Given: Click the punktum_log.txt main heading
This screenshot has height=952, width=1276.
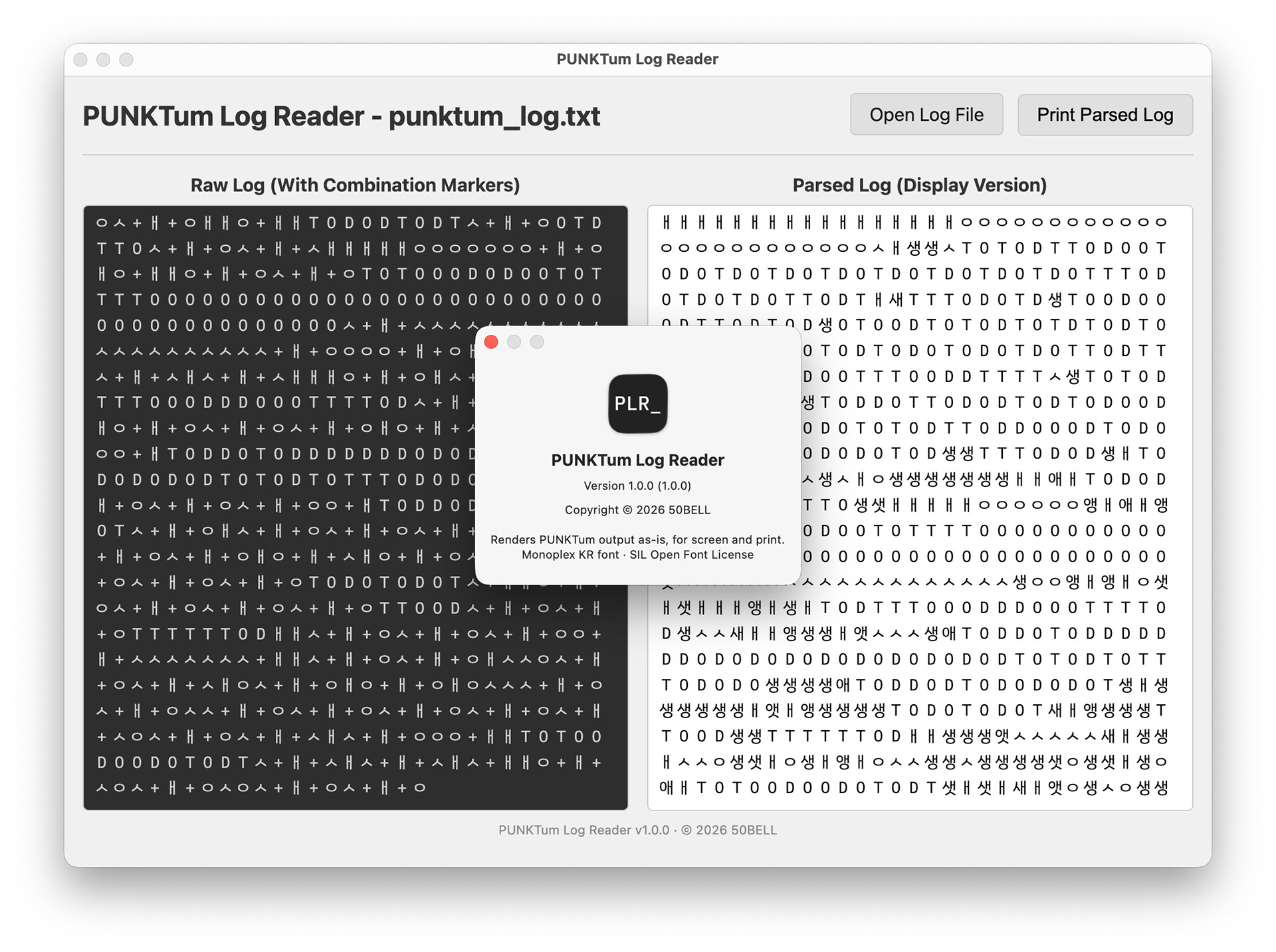Looking at the screenshot, I should pyautogui.click(x=341, y=116).
